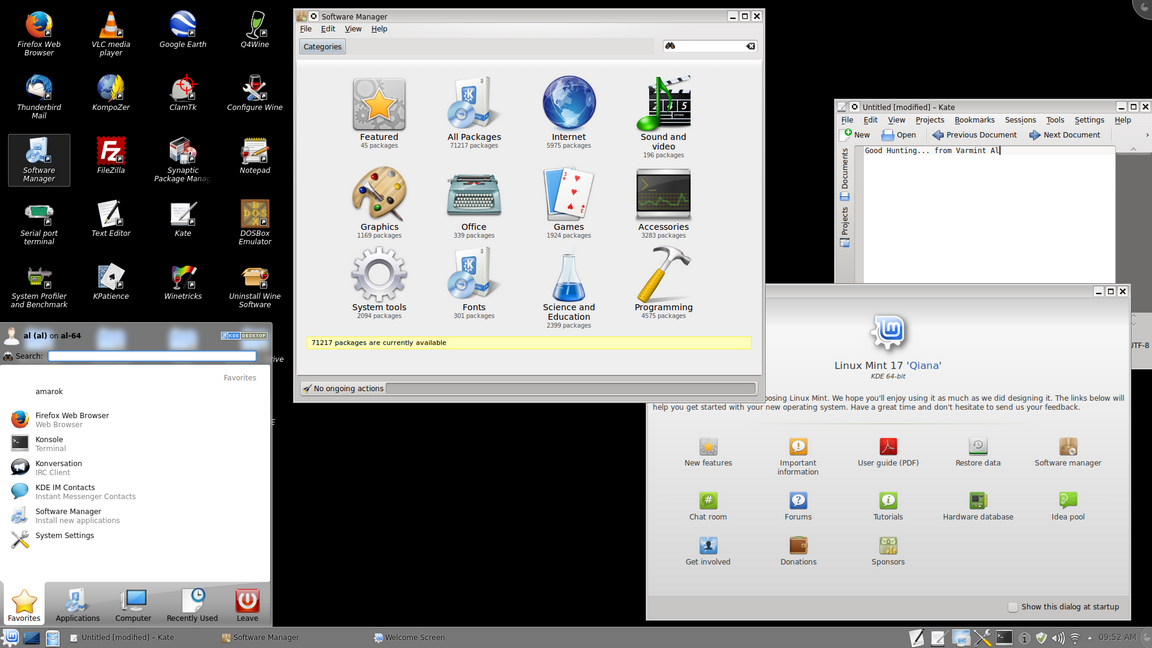Go to Previous Document in Kate
Screen dimensions: 1152x648
point(974,134)
